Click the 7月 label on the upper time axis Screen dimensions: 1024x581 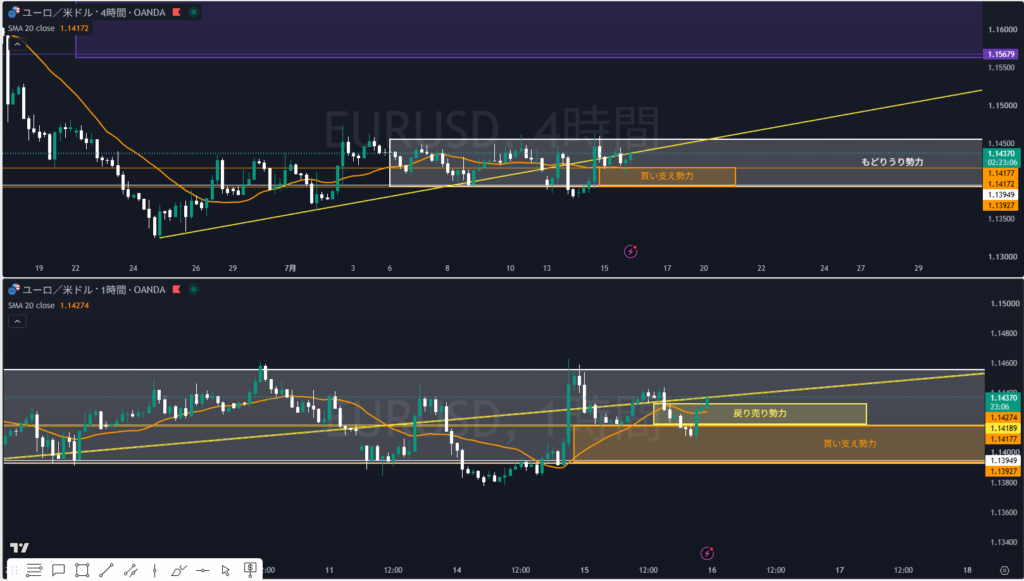(x=290, y=268)
